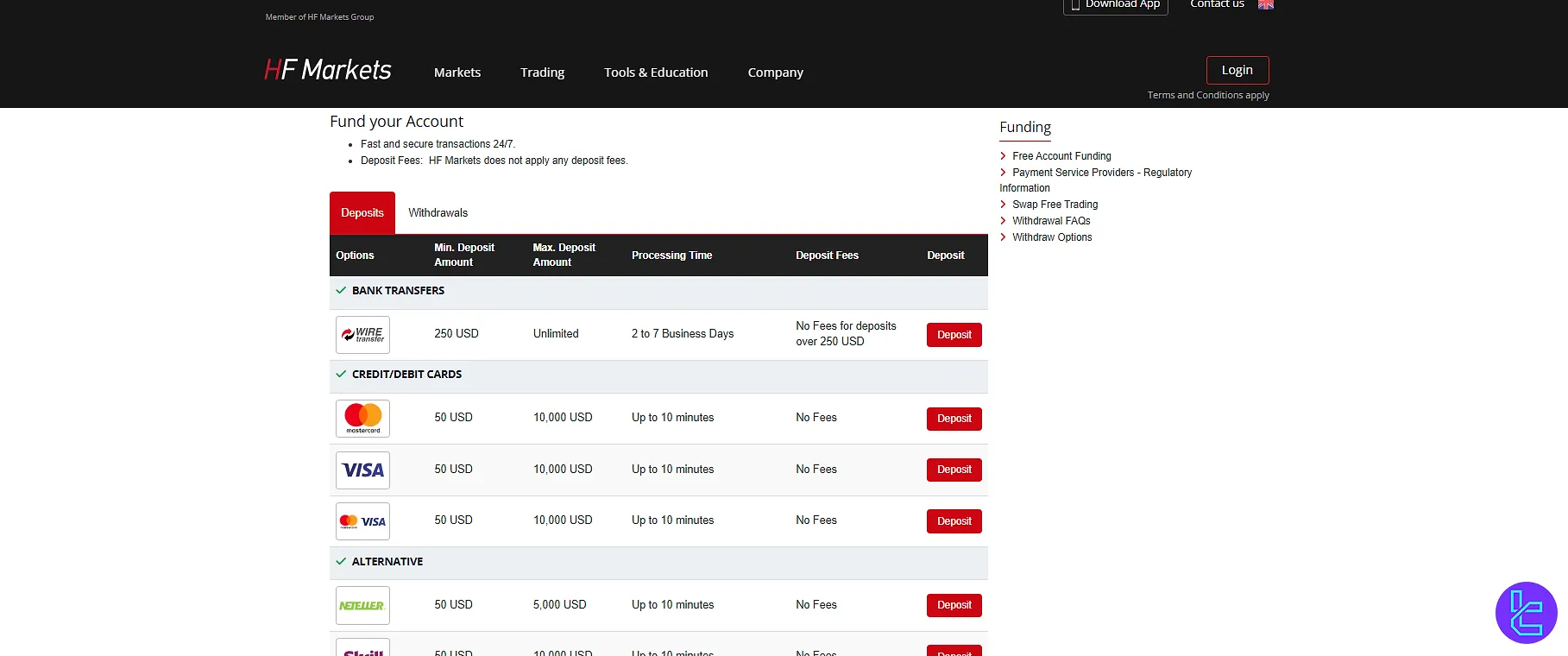
Task: Click the phone icon in Download App
Action: 1075,4
